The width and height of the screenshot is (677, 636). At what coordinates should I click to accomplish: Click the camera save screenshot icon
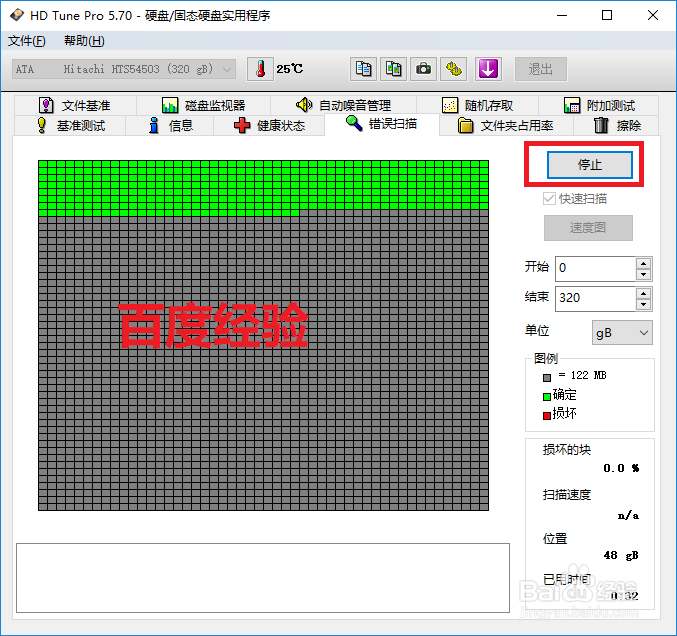(x=424, y=69)
